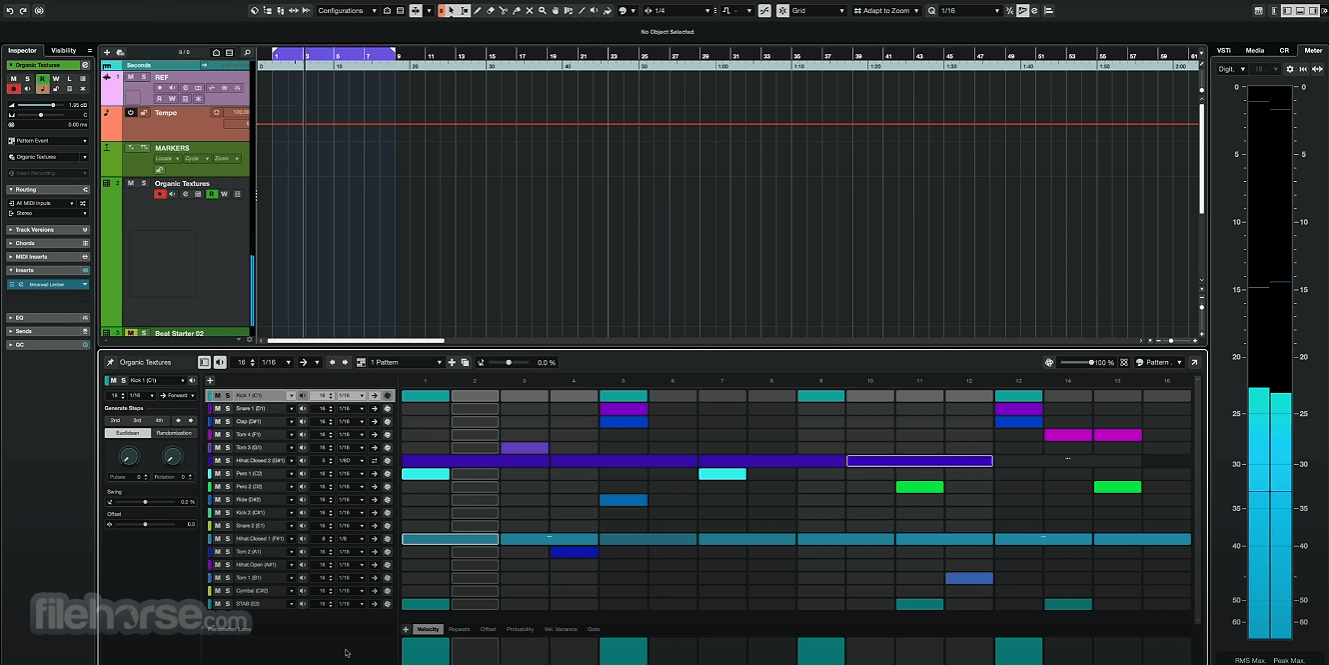Switch to the Media tab
1329x665 pixels.
pos(1254,50)
